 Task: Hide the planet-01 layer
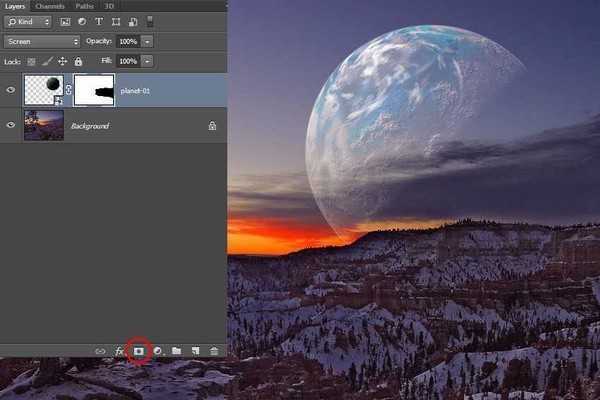coord(11,90)
